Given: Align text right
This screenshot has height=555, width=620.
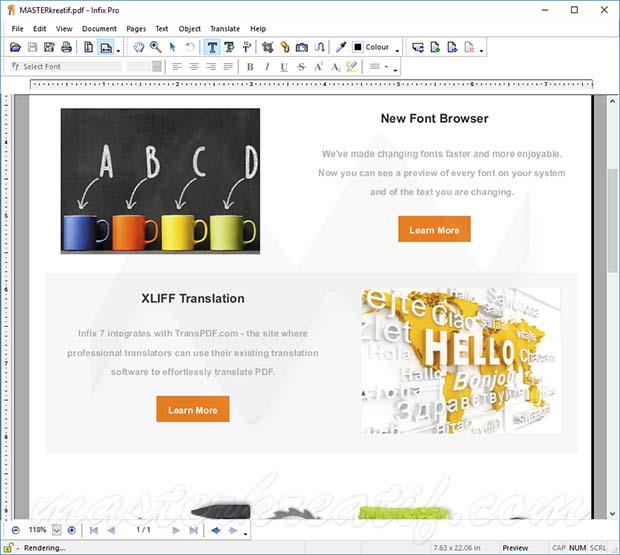Looking at the screenshot, I should pos(211,67).
